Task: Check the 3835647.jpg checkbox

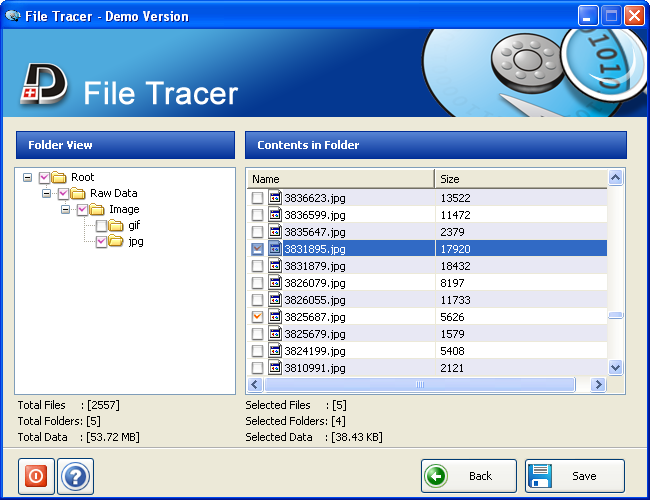Action: pyautogui.click(x=257, y=232)
